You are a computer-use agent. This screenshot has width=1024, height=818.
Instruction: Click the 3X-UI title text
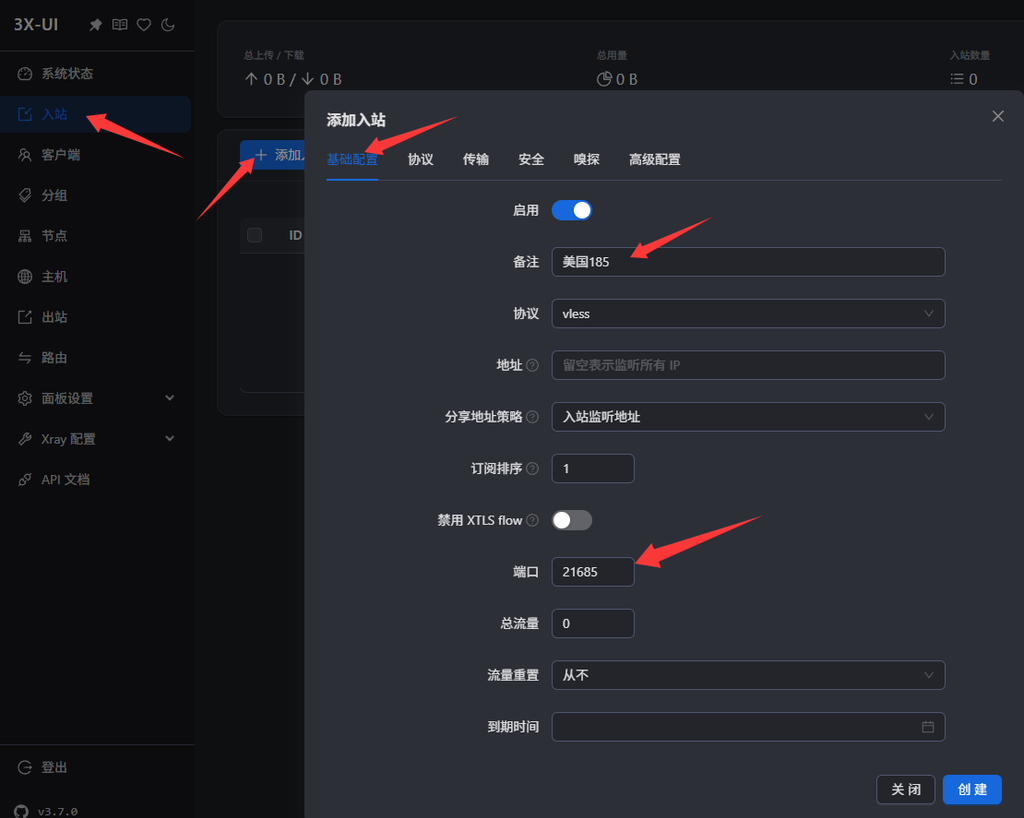pos(37,25)
